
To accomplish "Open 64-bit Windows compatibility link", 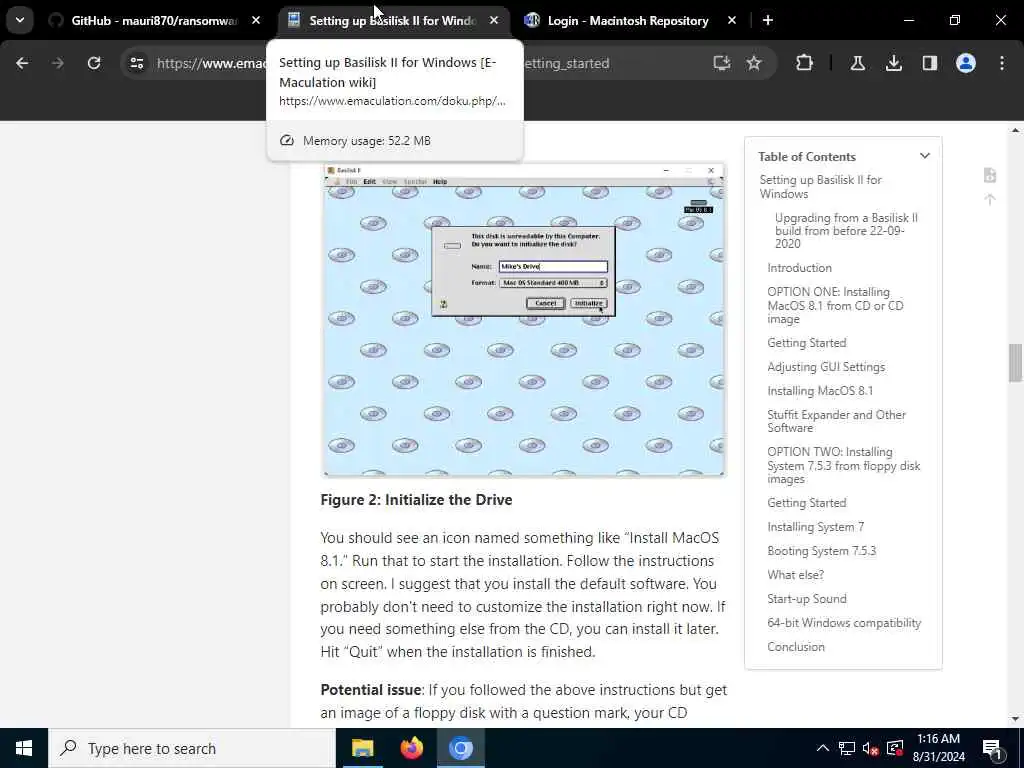I will [844, 623].
